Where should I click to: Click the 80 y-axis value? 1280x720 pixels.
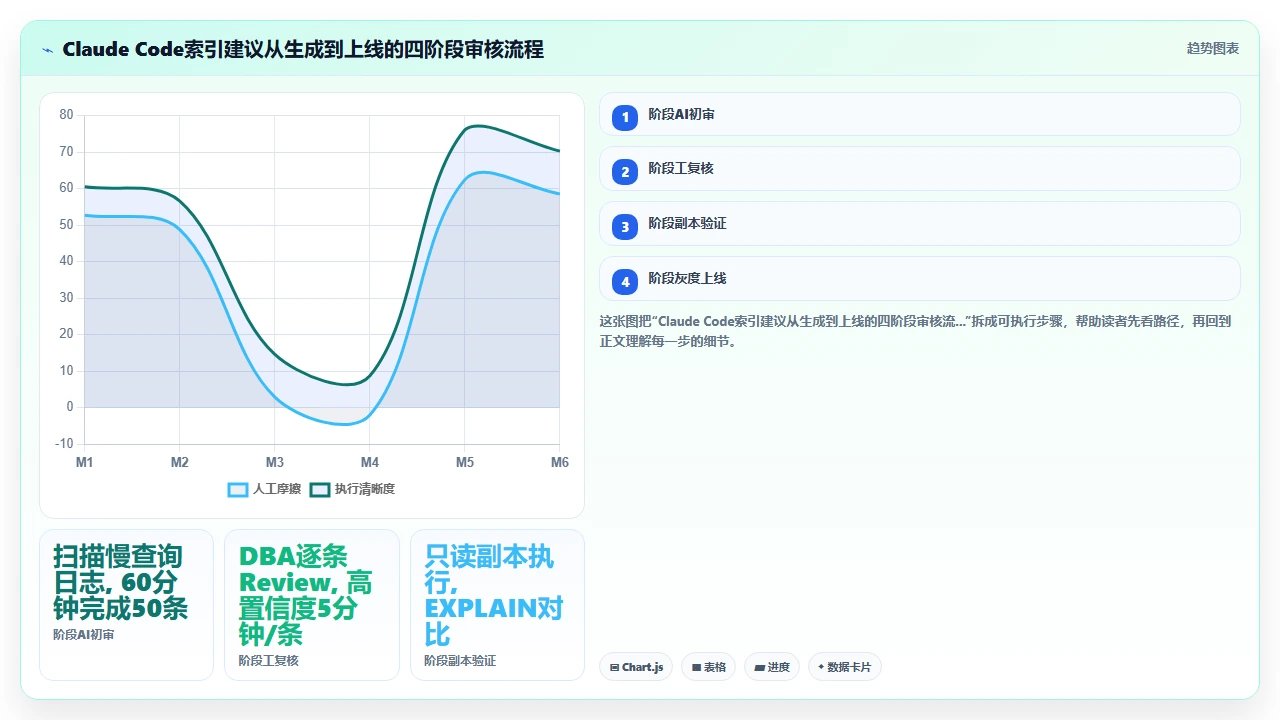(x=66, y=115)
